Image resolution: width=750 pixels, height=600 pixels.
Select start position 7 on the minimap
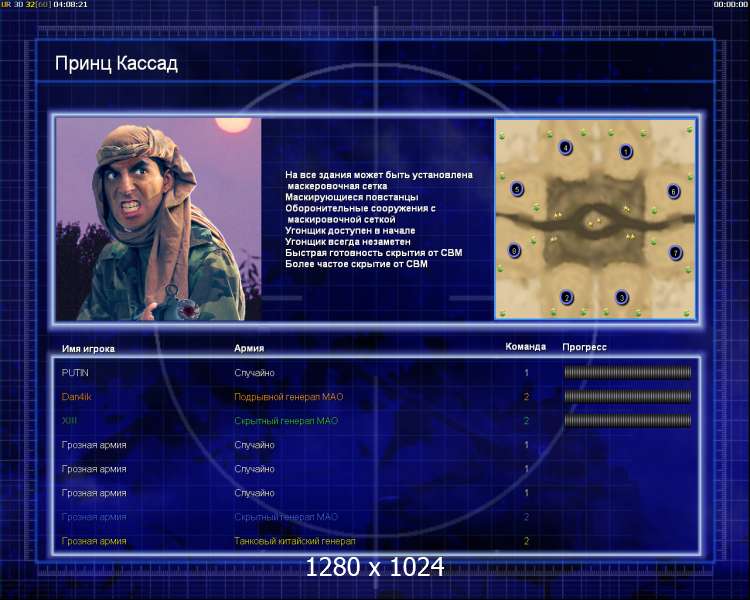coord(675,252)
